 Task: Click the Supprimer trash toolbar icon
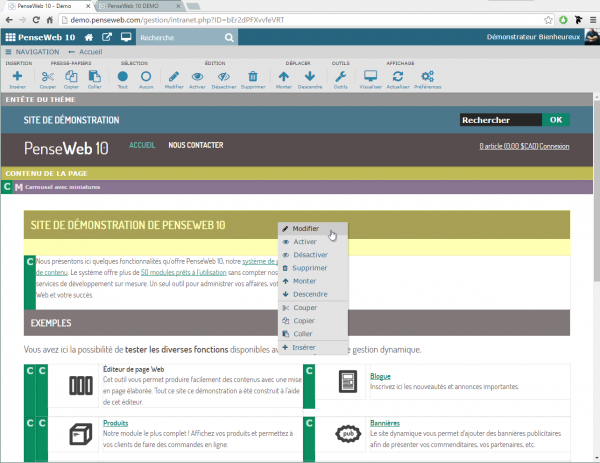click(253, 76)
